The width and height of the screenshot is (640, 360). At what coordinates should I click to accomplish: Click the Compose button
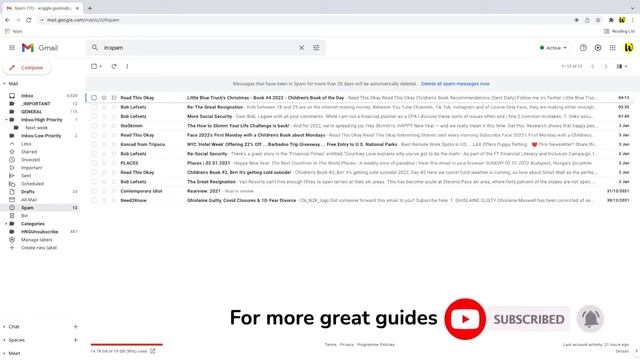click(27, 67)
